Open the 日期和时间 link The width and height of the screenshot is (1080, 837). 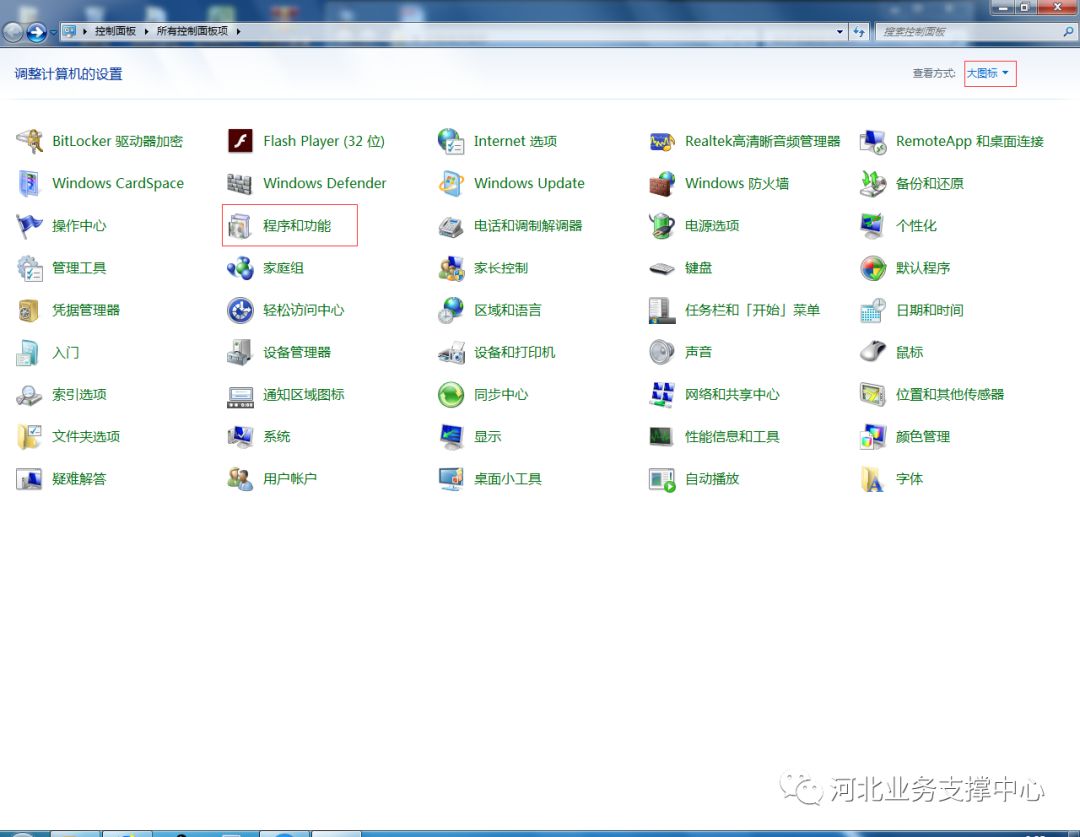(929, 311)
